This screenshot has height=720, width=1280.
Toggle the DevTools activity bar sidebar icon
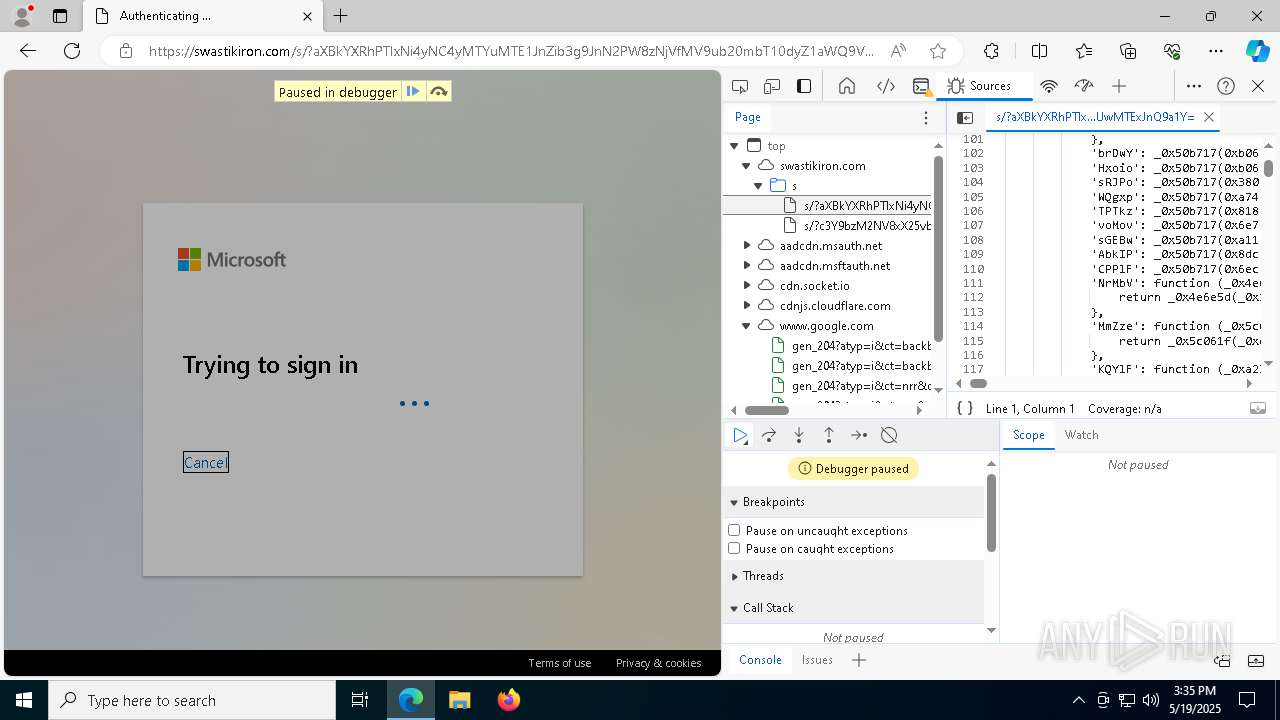pyautogui.click(x=804, y=86)
